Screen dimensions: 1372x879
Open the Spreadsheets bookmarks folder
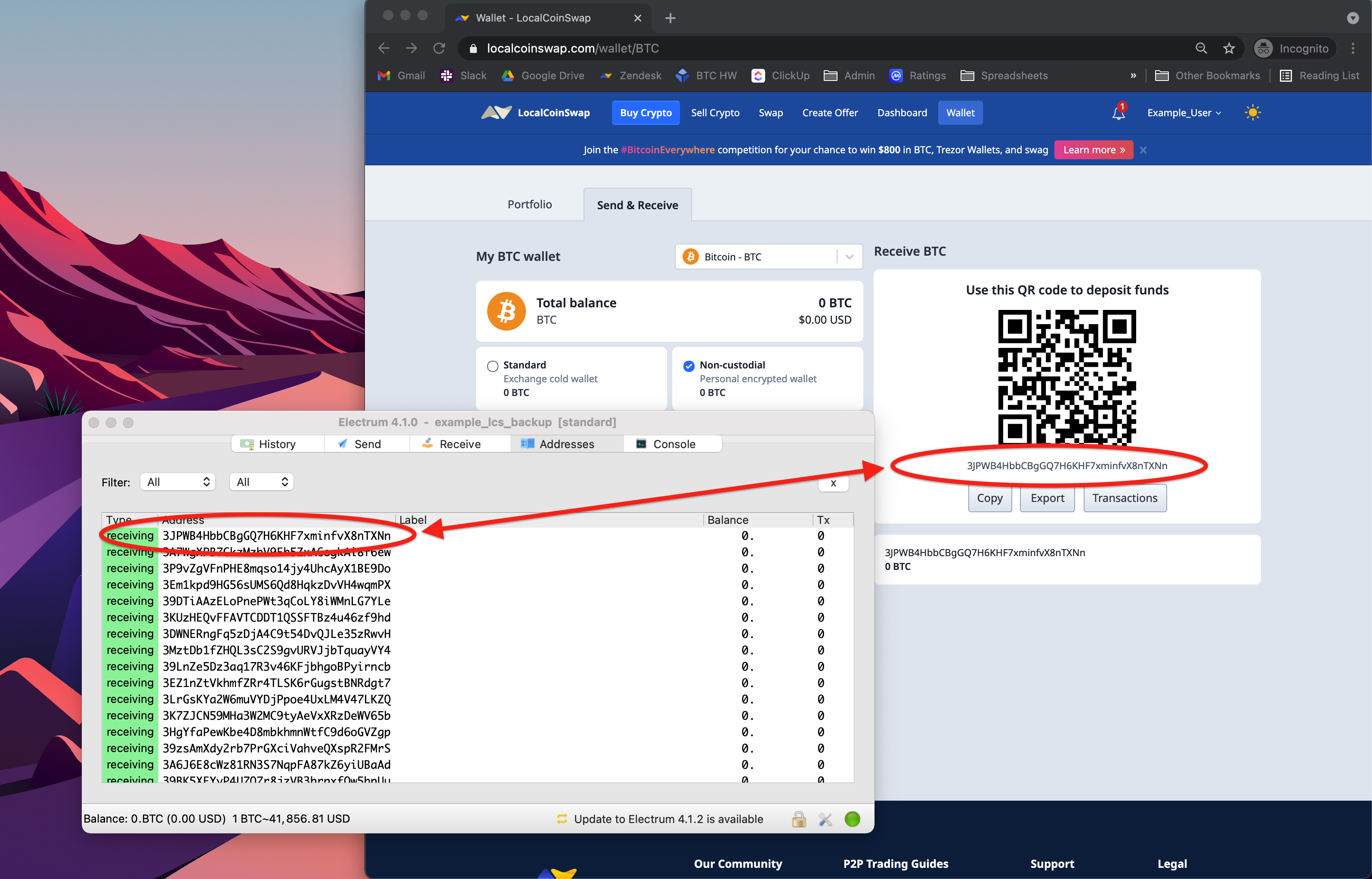[1004, 75]
